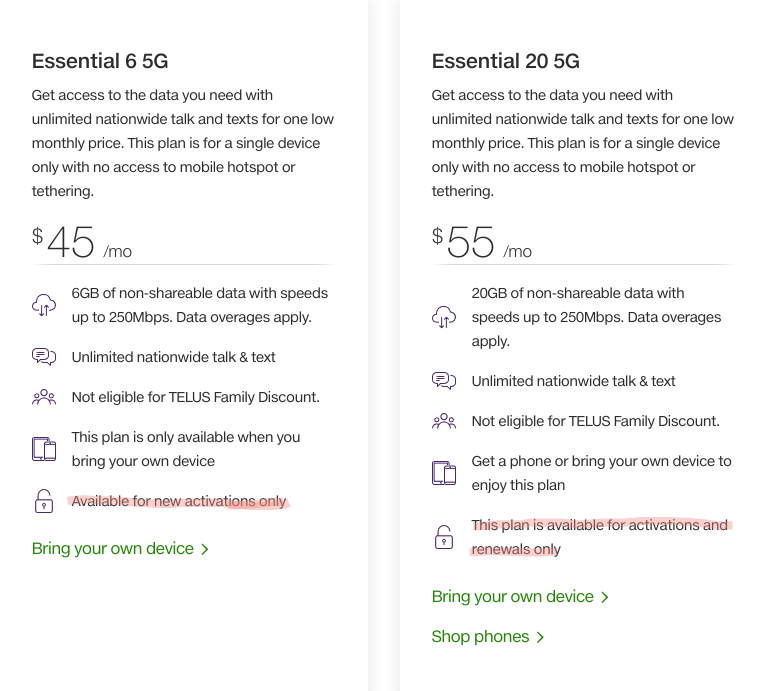Click the devices icon in the Essential 6 5G card
The width and height of the screenshot is (758, 691).
pos(44,449)
